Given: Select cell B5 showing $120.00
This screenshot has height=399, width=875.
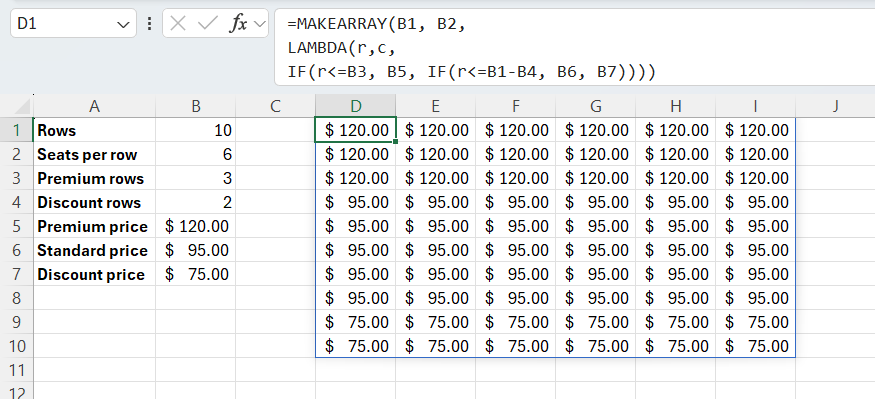Looking at the screenshot, I should pyautogui.click(x=195, y=226).
